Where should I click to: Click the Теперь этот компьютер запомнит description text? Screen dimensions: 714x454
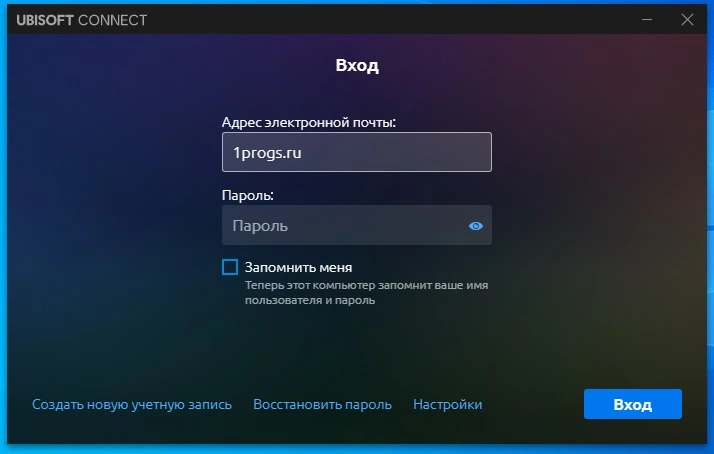(x=367, y=293)
